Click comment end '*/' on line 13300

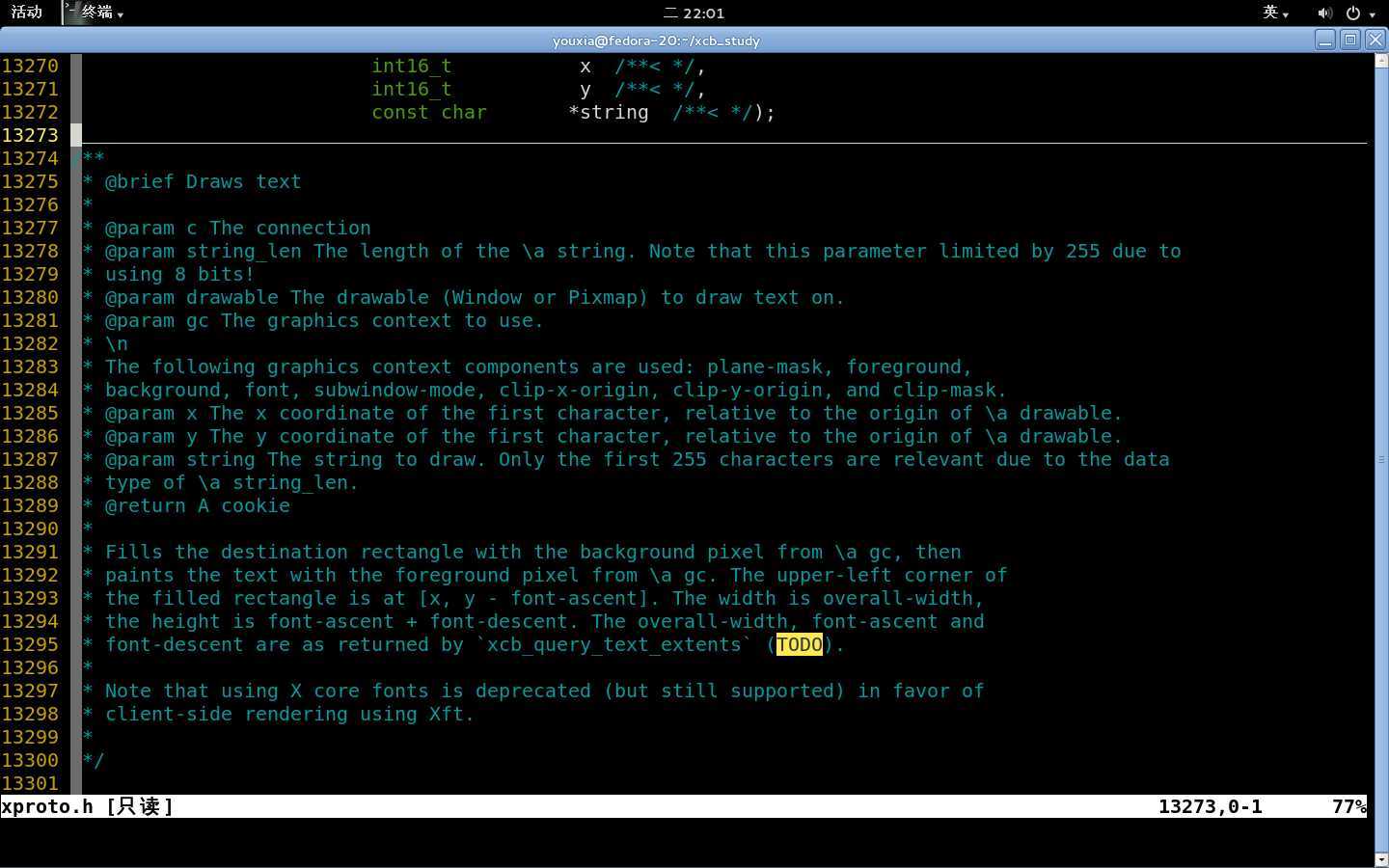pyautogui.click(x=94, y=760)
